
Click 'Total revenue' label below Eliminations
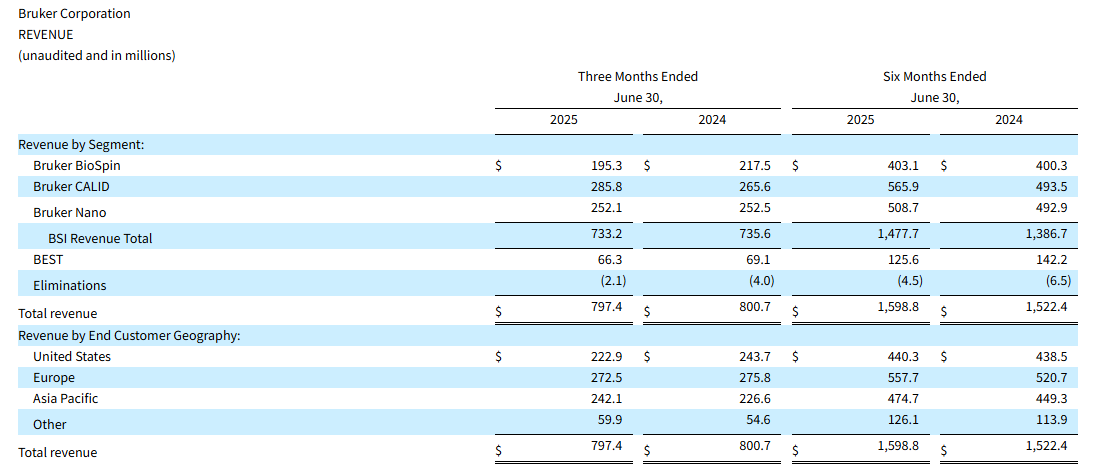coord(58,313)
